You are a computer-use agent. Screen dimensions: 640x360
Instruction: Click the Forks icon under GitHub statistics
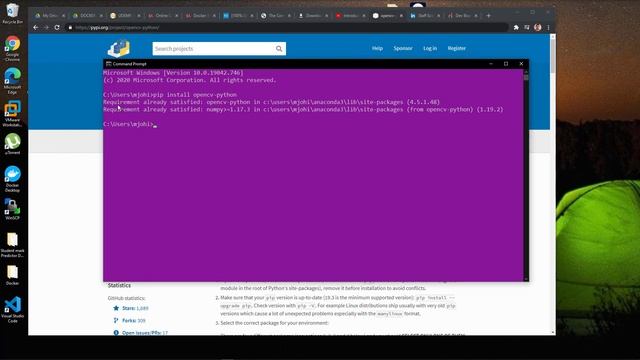116,320
